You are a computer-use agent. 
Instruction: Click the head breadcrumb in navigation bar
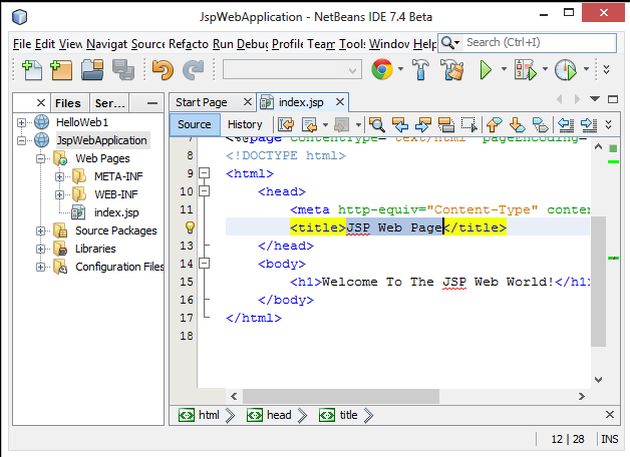279,415
